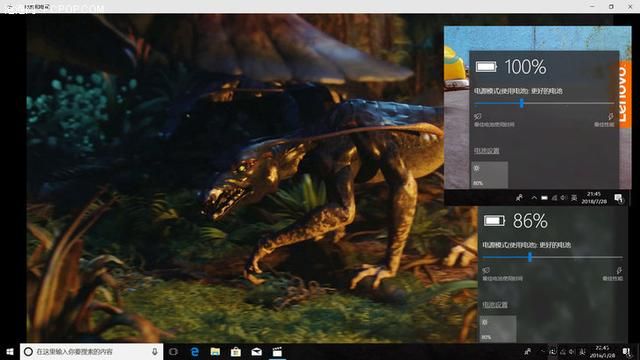Click battery icon in the 21:45 taskbar
Image resolution: width=640 pixels, height=360 pixels.
(x=544, y=198)
